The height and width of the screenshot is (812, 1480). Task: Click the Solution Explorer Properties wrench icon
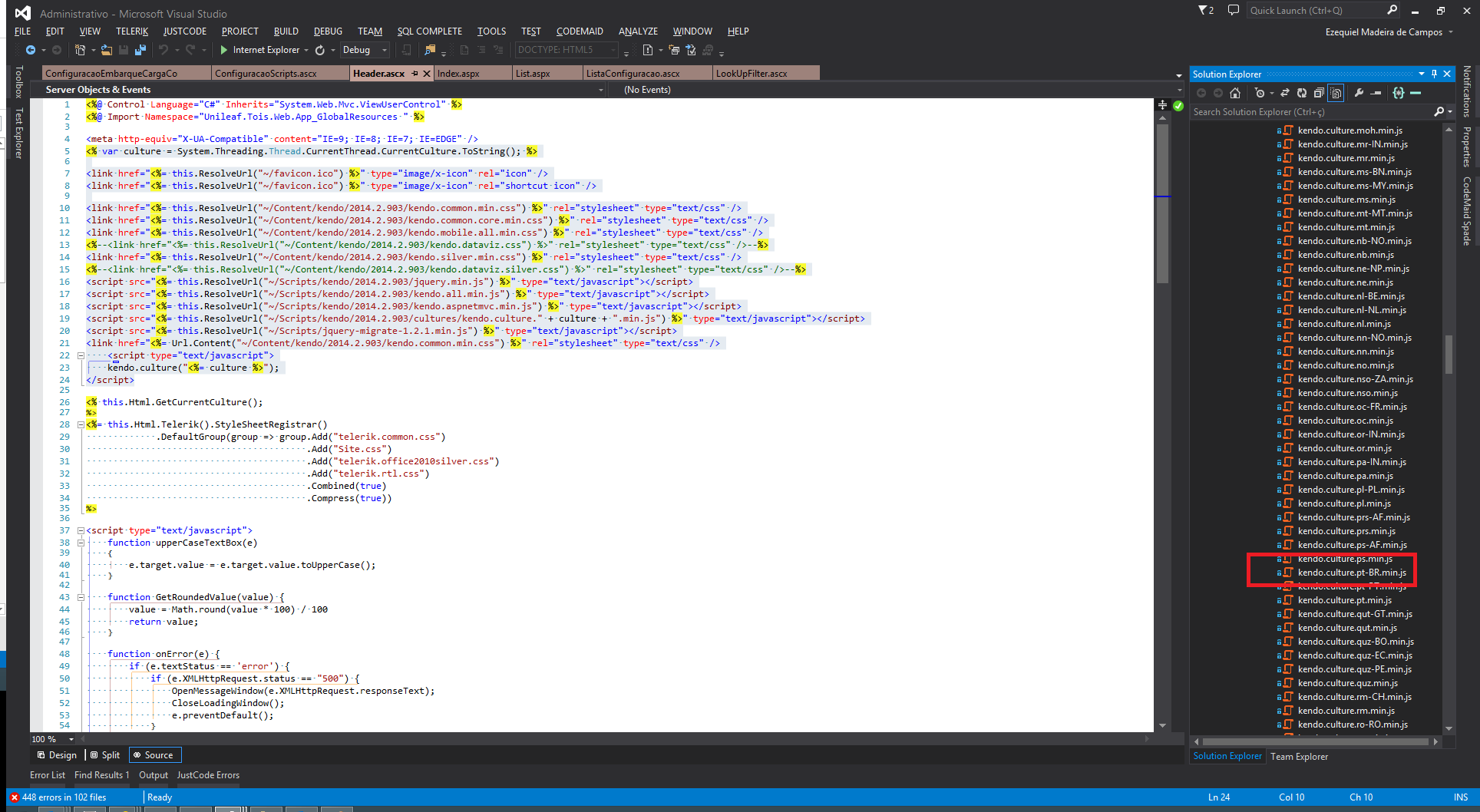[x=1359, y=93]
